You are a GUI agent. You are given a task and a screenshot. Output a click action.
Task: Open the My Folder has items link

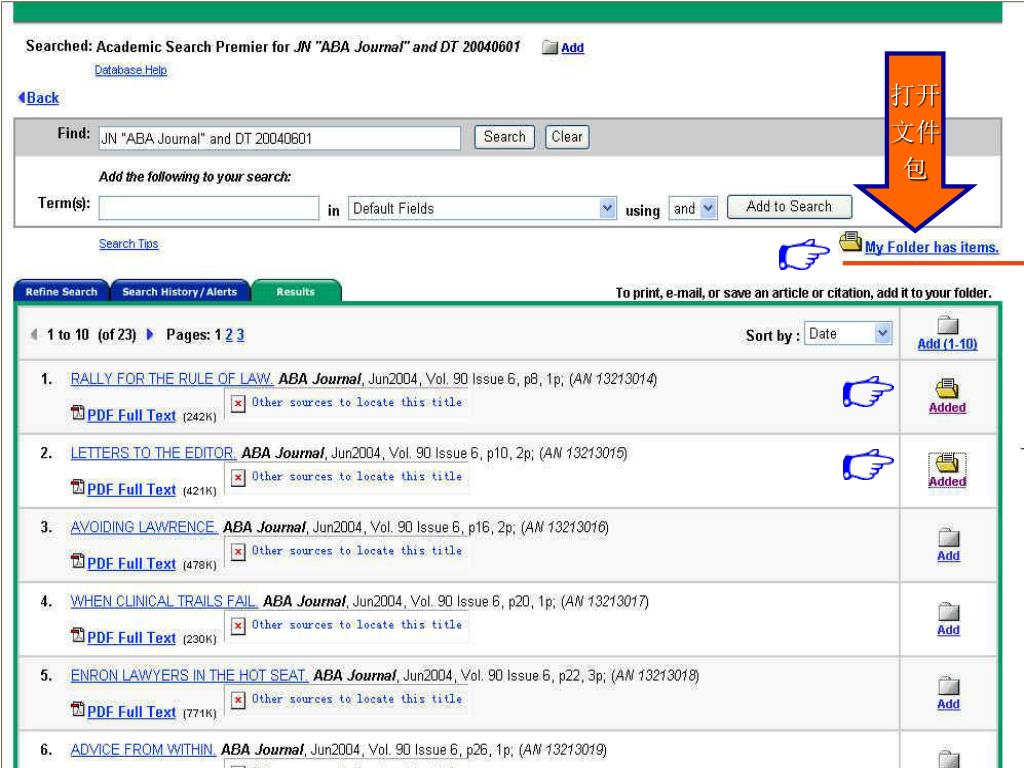pyautogui.click(x=932, y=247)
